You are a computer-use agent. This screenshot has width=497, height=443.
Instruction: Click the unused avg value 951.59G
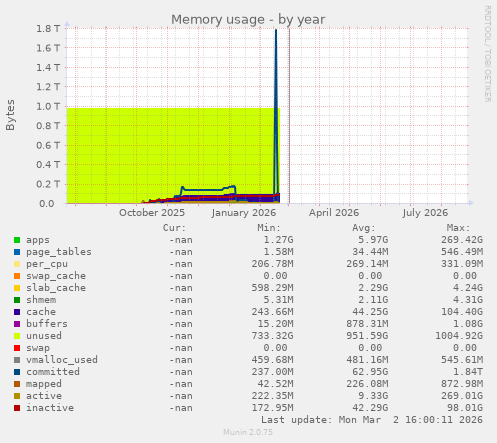click(x=367, y=336)
